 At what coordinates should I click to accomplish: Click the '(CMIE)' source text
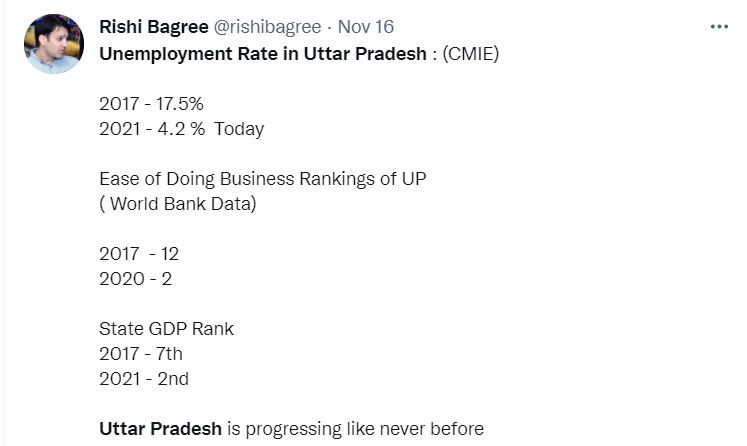click(x=465, y=53)
